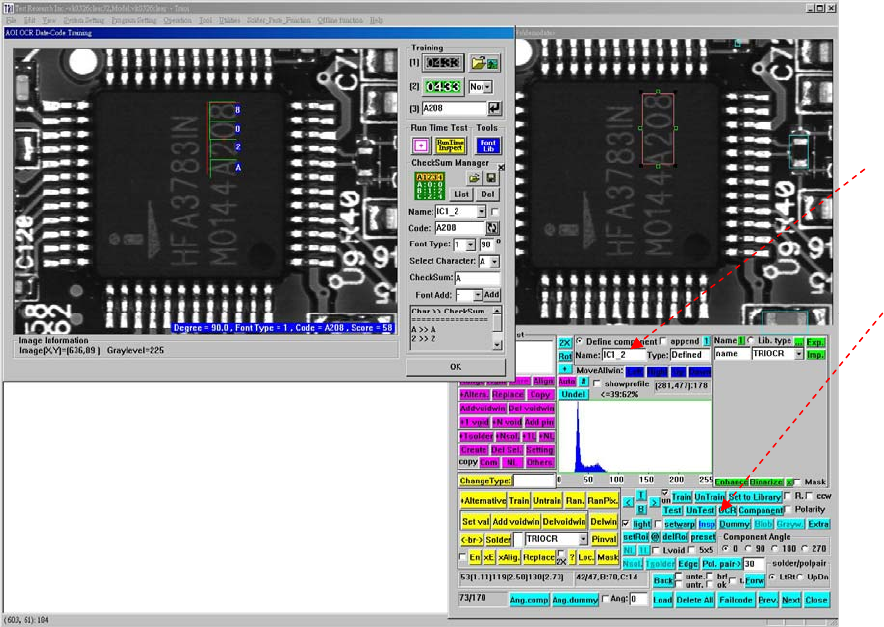
Task: Tick the append checkbox
Action: pos(664,341)
